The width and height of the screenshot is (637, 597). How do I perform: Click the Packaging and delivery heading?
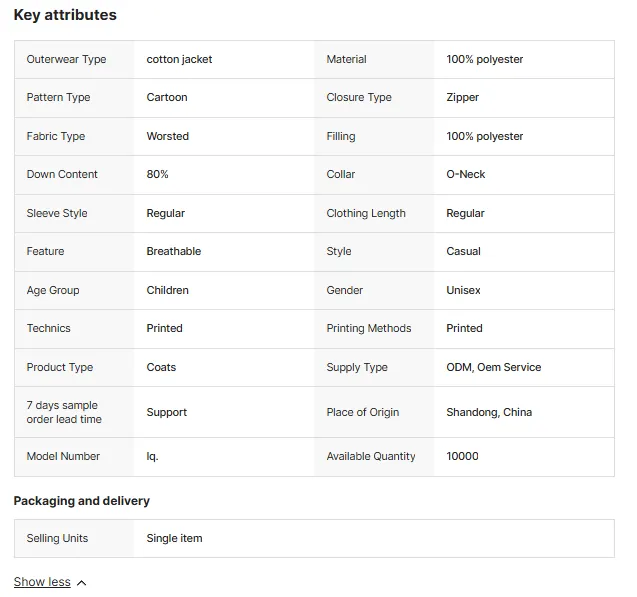pos(82,501)
